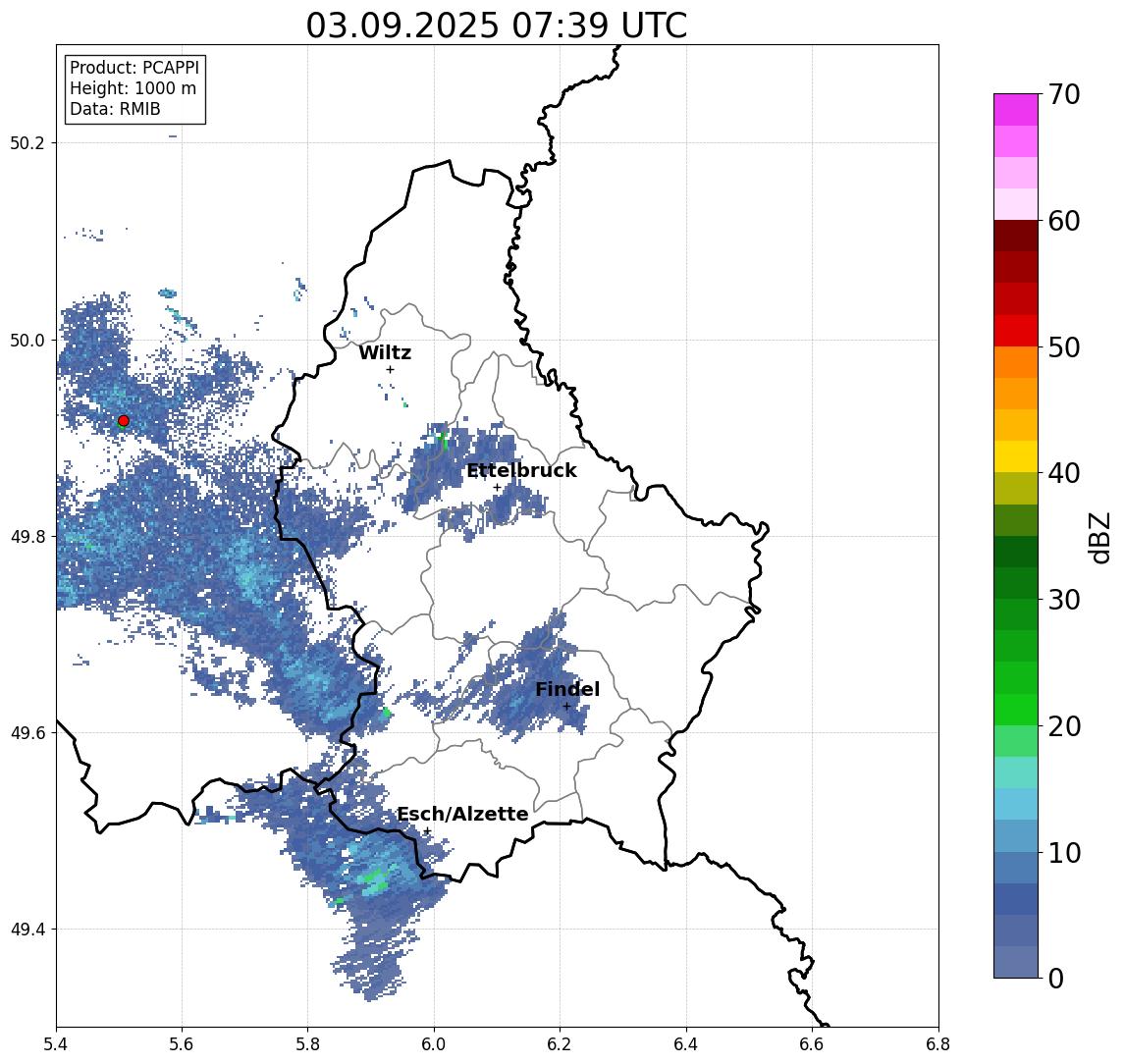
Task: Click the magenta top segment of the colorbar
Action: click(x=1016, y=110)
